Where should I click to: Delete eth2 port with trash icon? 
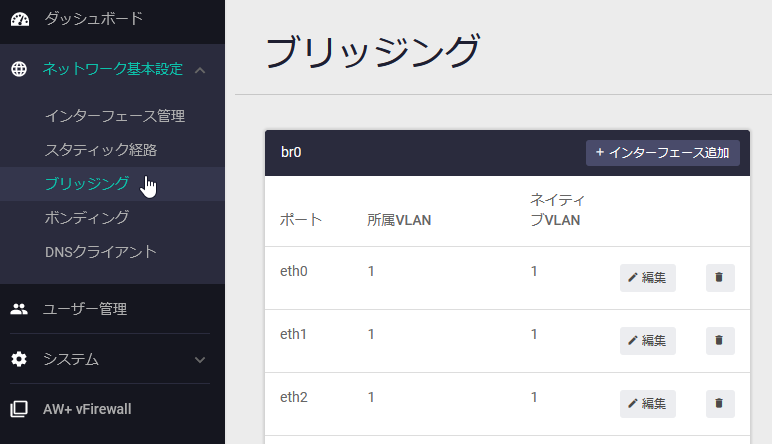[720, 404]
